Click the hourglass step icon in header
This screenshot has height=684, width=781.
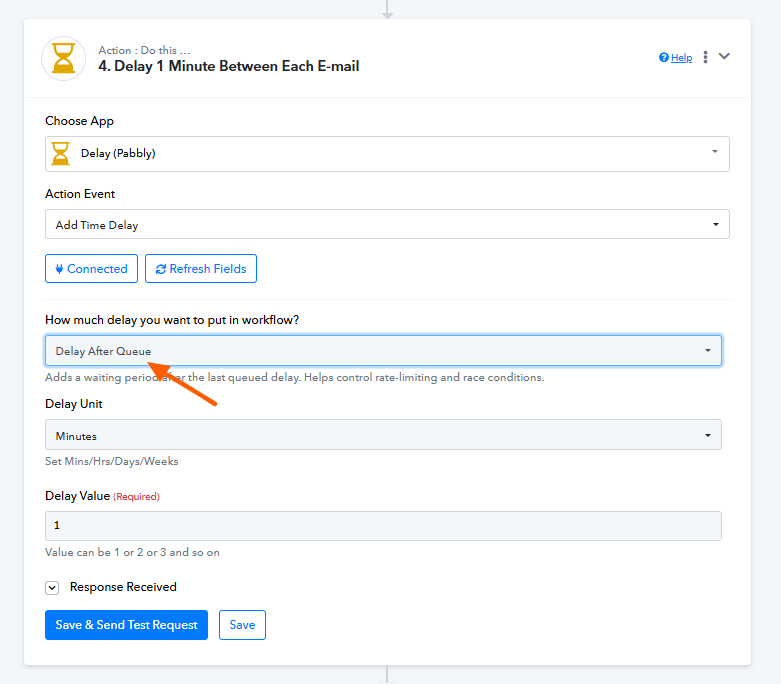[x=63, y=58]
